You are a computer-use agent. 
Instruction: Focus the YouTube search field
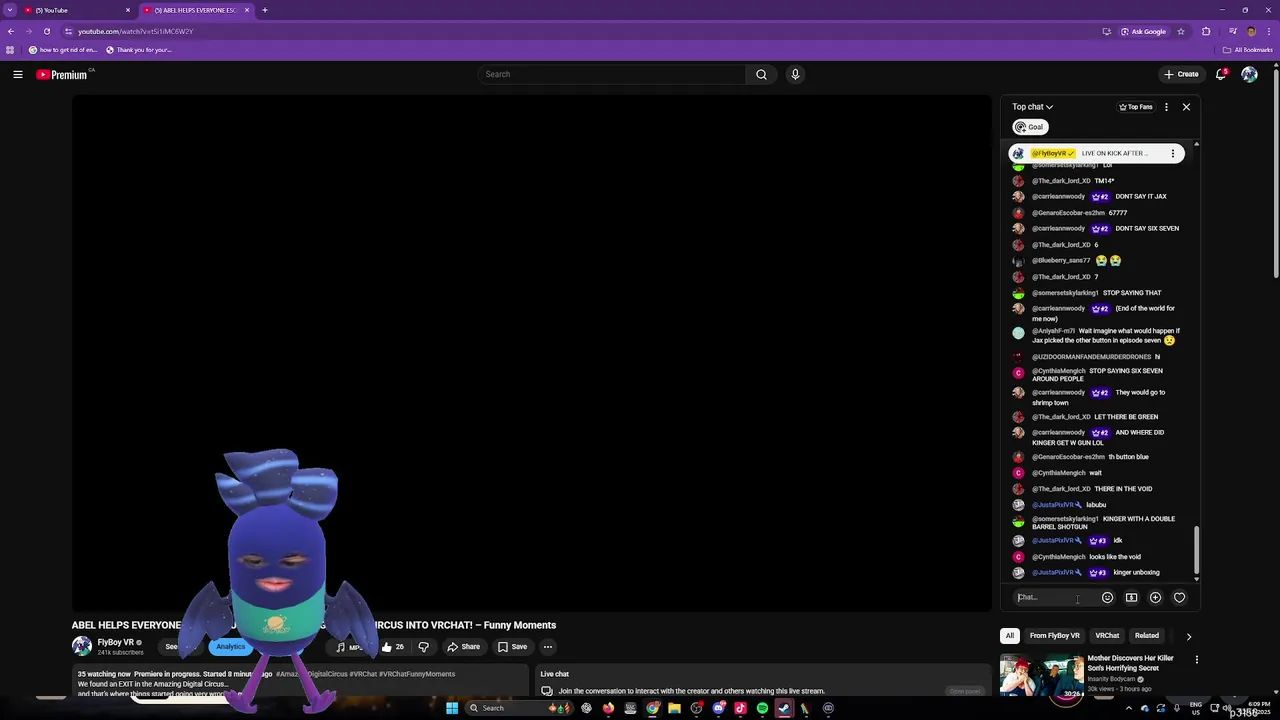612,74
